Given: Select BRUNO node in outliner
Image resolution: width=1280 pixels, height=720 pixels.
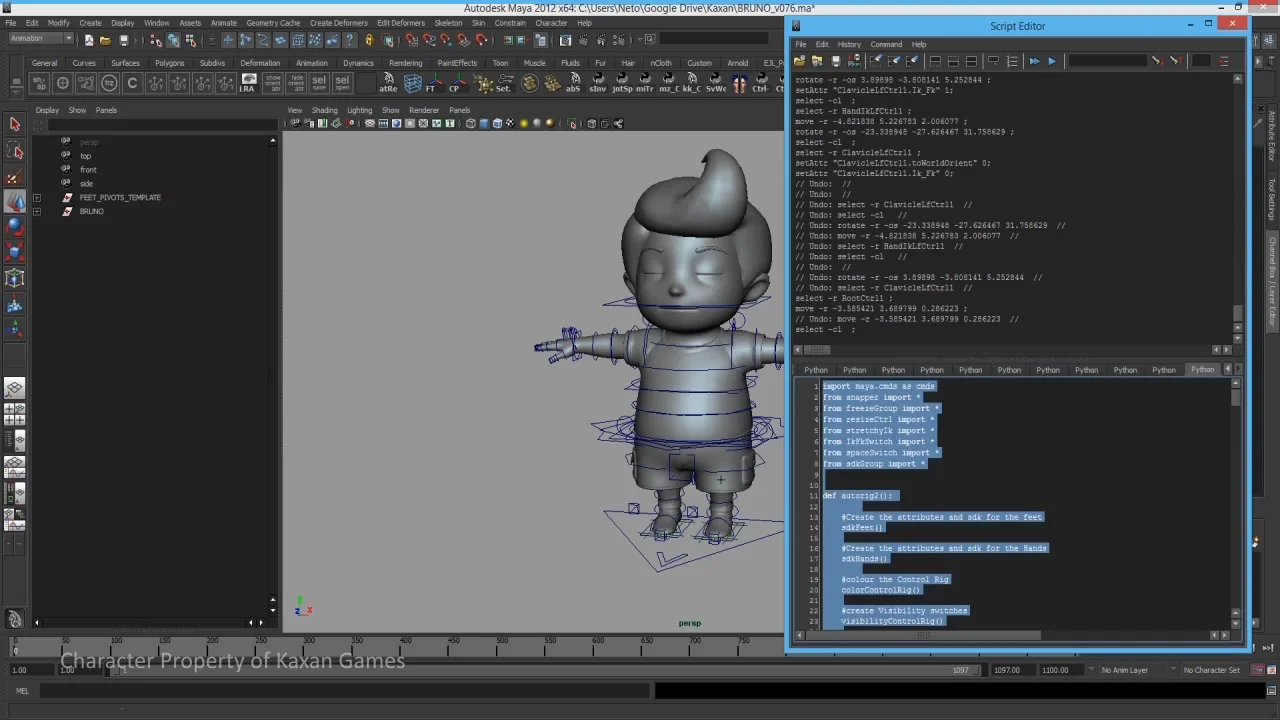Looking at the screenshot, I should click(x=91, y=212).
